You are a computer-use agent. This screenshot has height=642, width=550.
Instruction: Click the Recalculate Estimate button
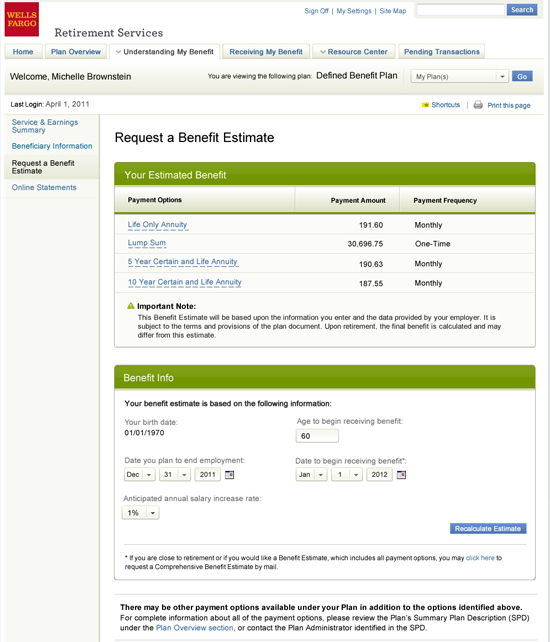point(488,529)
